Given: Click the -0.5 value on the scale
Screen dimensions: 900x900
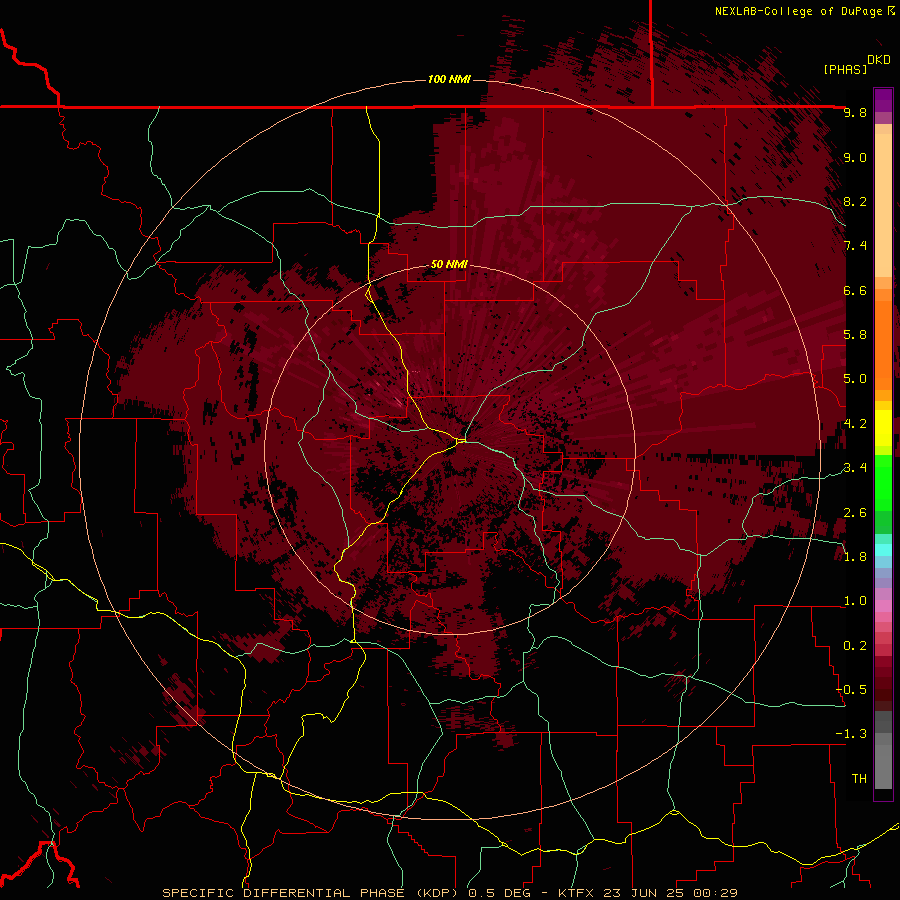Looking at the screenshot, I should pyautogui.click(x=852, y=690).
